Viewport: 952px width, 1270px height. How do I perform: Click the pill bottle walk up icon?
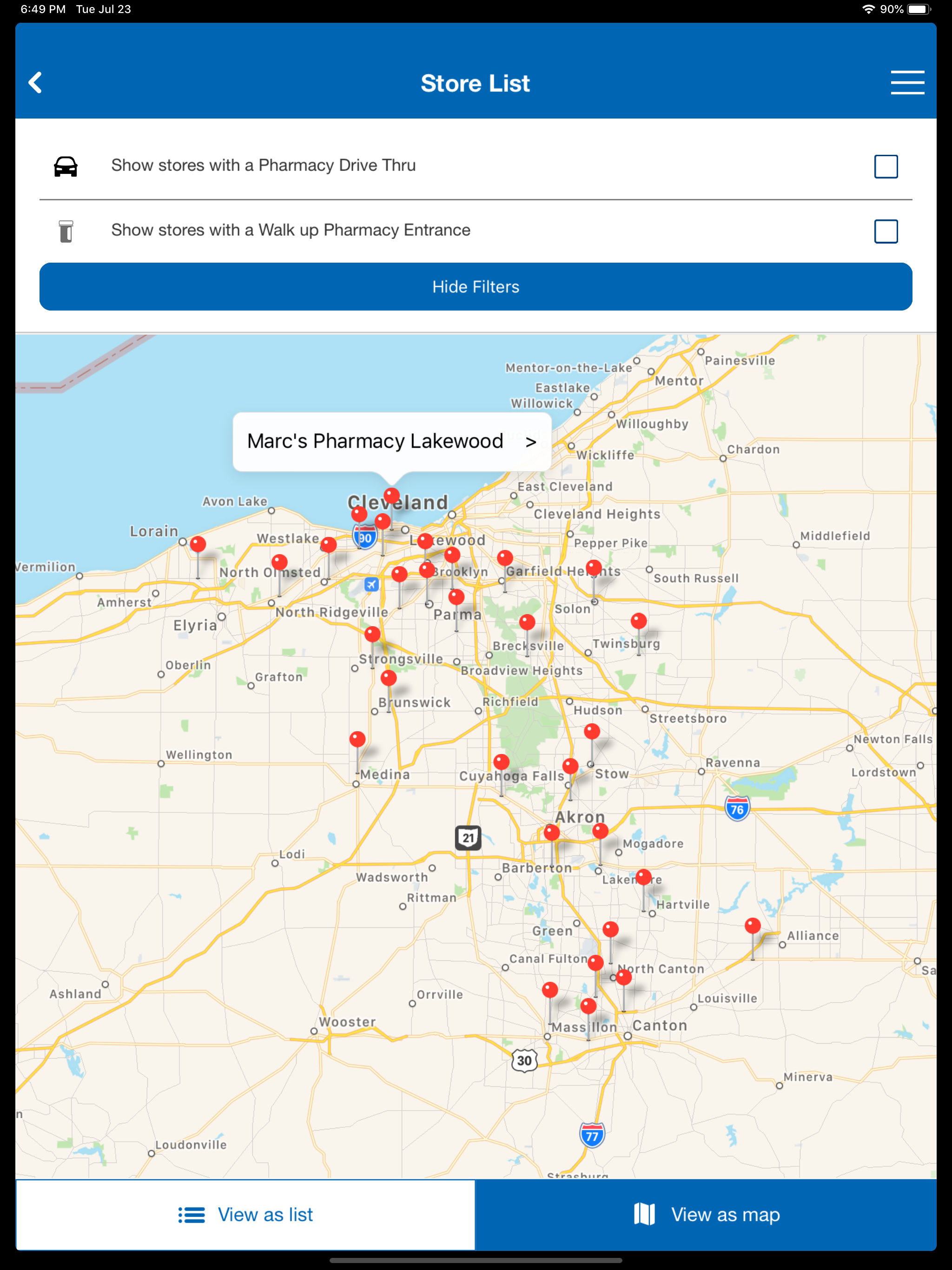[66, 231]
